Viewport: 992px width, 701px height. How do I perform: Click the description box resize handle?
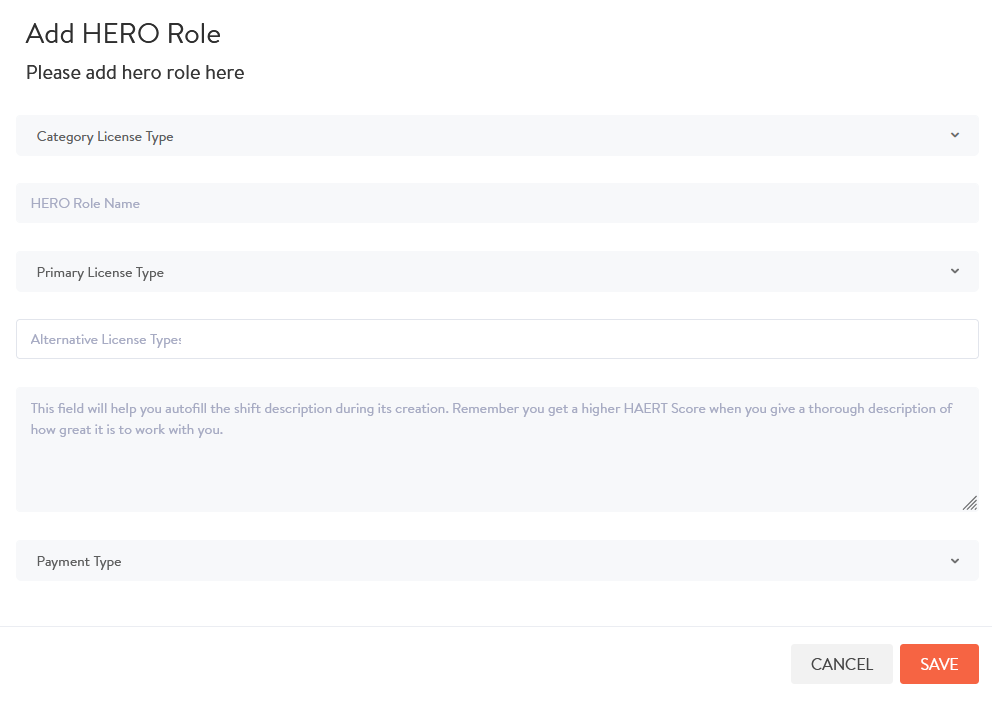pyautogui.click(x=969, y=503)
